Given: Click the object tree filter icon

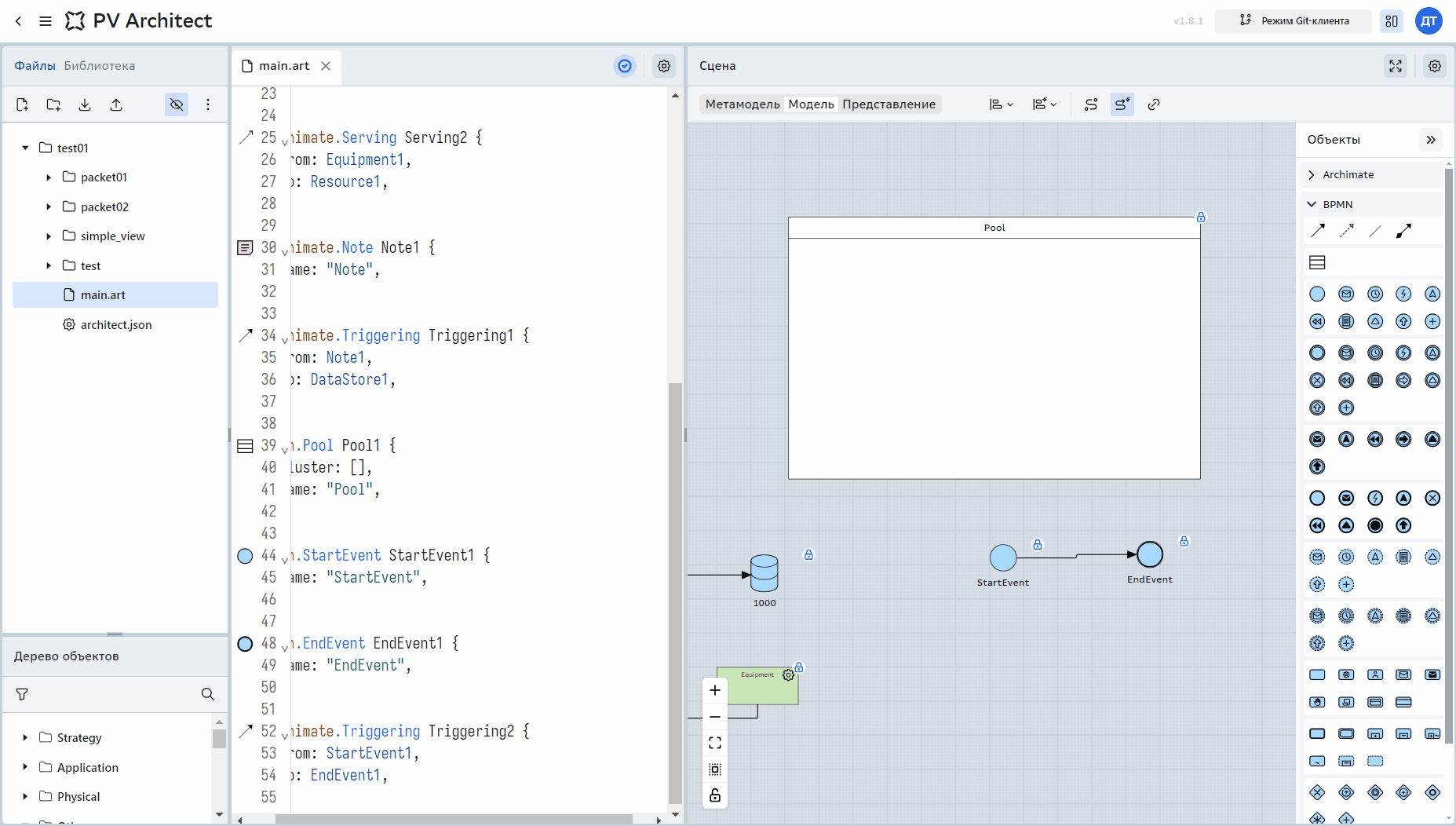Looking at the screenshot, I should coord(22,694).
